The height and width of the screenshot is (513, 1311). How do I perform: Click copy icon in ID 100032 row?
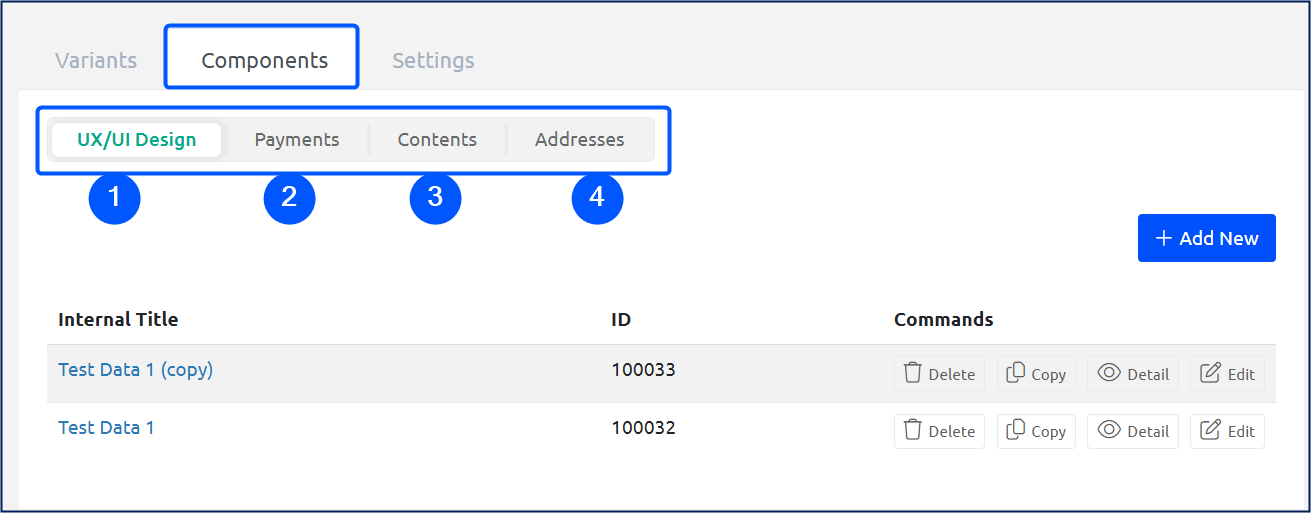(1015, 430)
